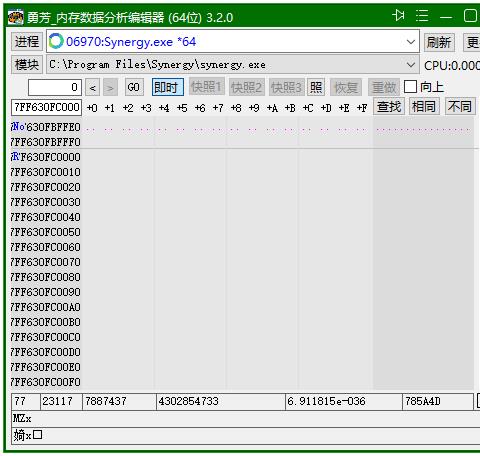Click the 进程 process button
The height and width of the screenshot is (456, 480).
27,42
